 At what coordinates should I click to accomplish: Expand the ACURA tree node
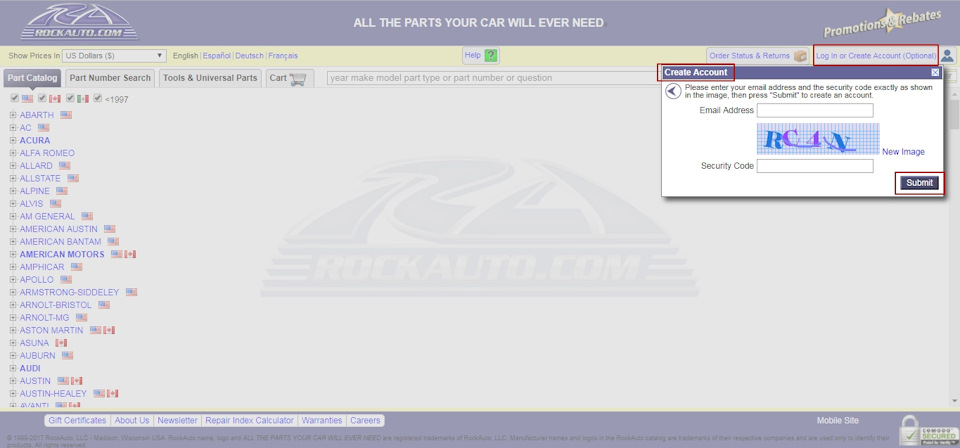point(13,140)
